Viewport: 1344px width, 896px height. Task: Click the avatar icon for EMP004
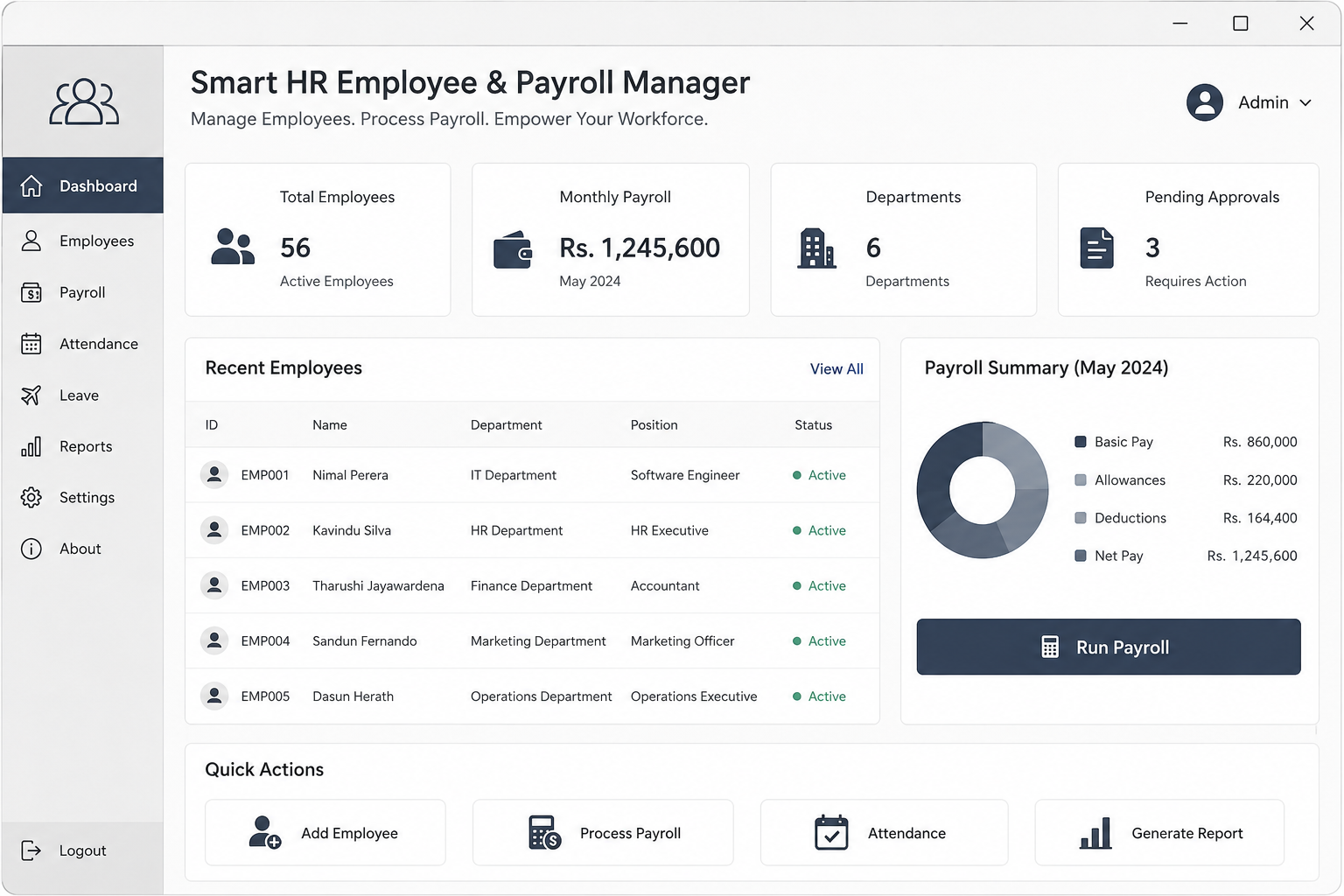[214, 640]
